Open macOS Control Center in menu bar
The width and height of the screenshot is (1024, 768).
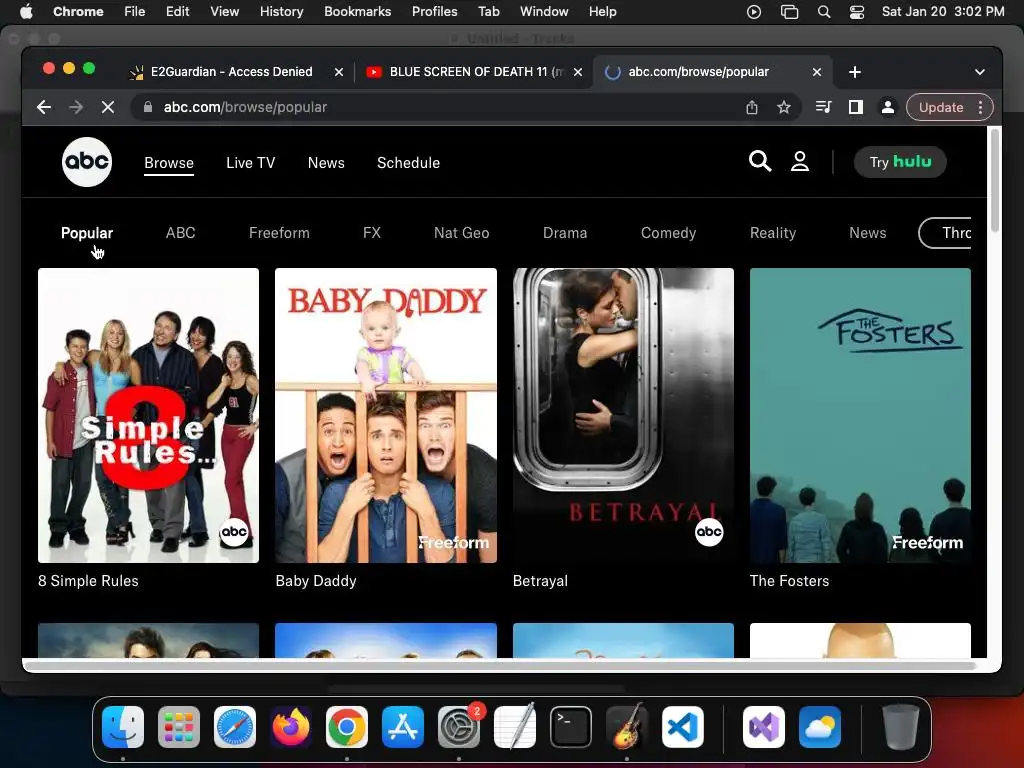point(857,12)
